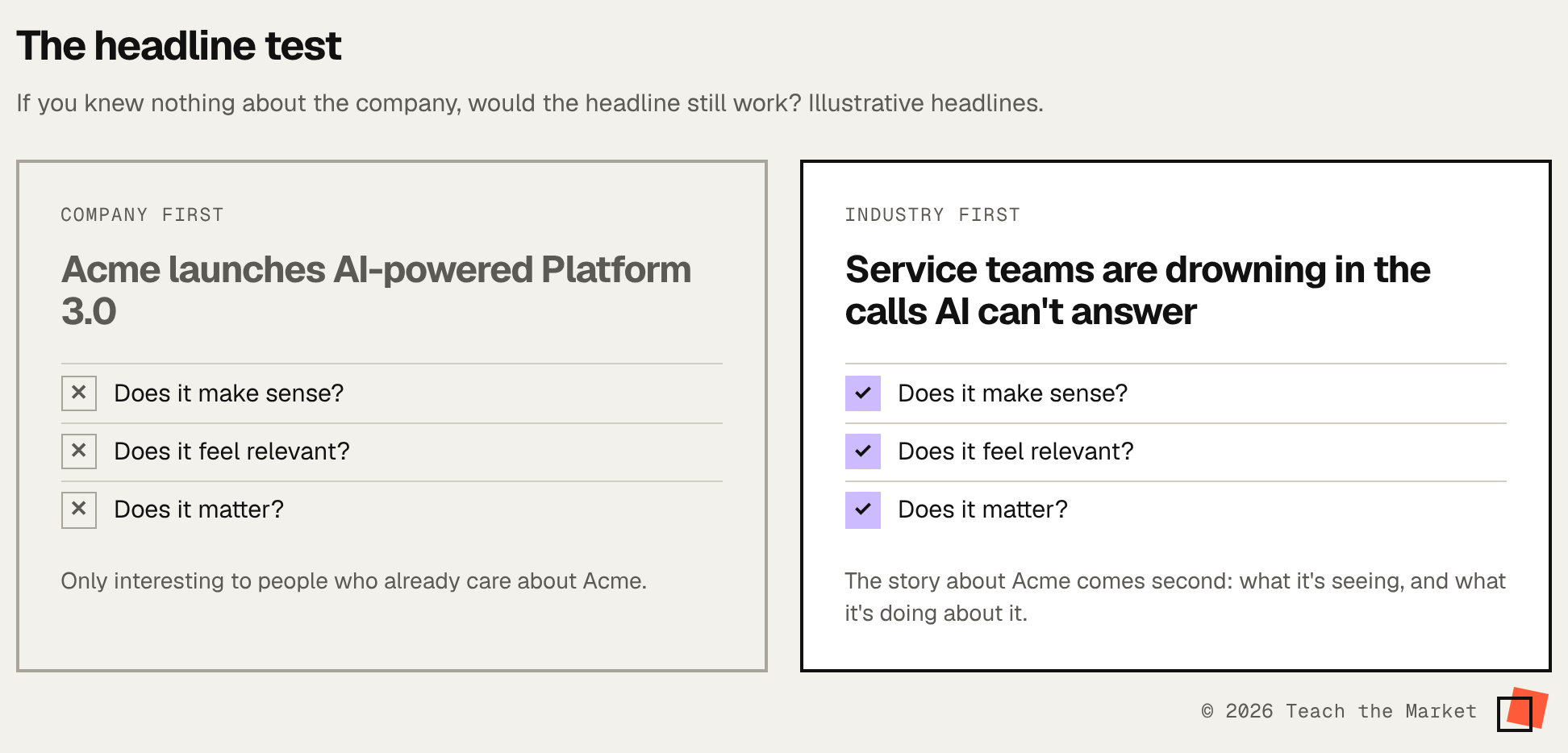
Task: Toggle X box beside Company First 'make sense?'
Action: [79, 393]
